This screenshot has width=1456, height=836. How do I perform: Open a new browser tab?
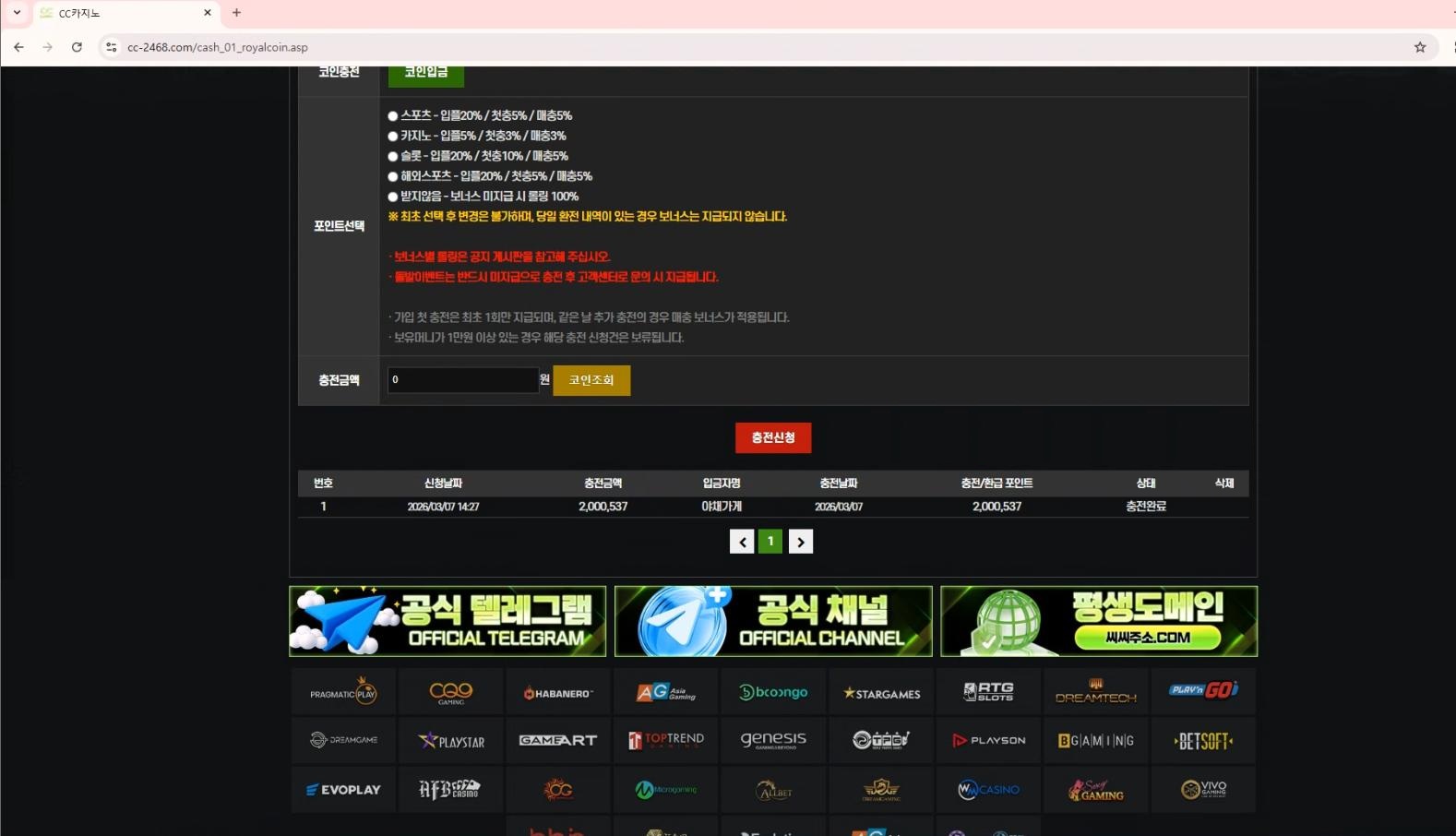(236, 13)
